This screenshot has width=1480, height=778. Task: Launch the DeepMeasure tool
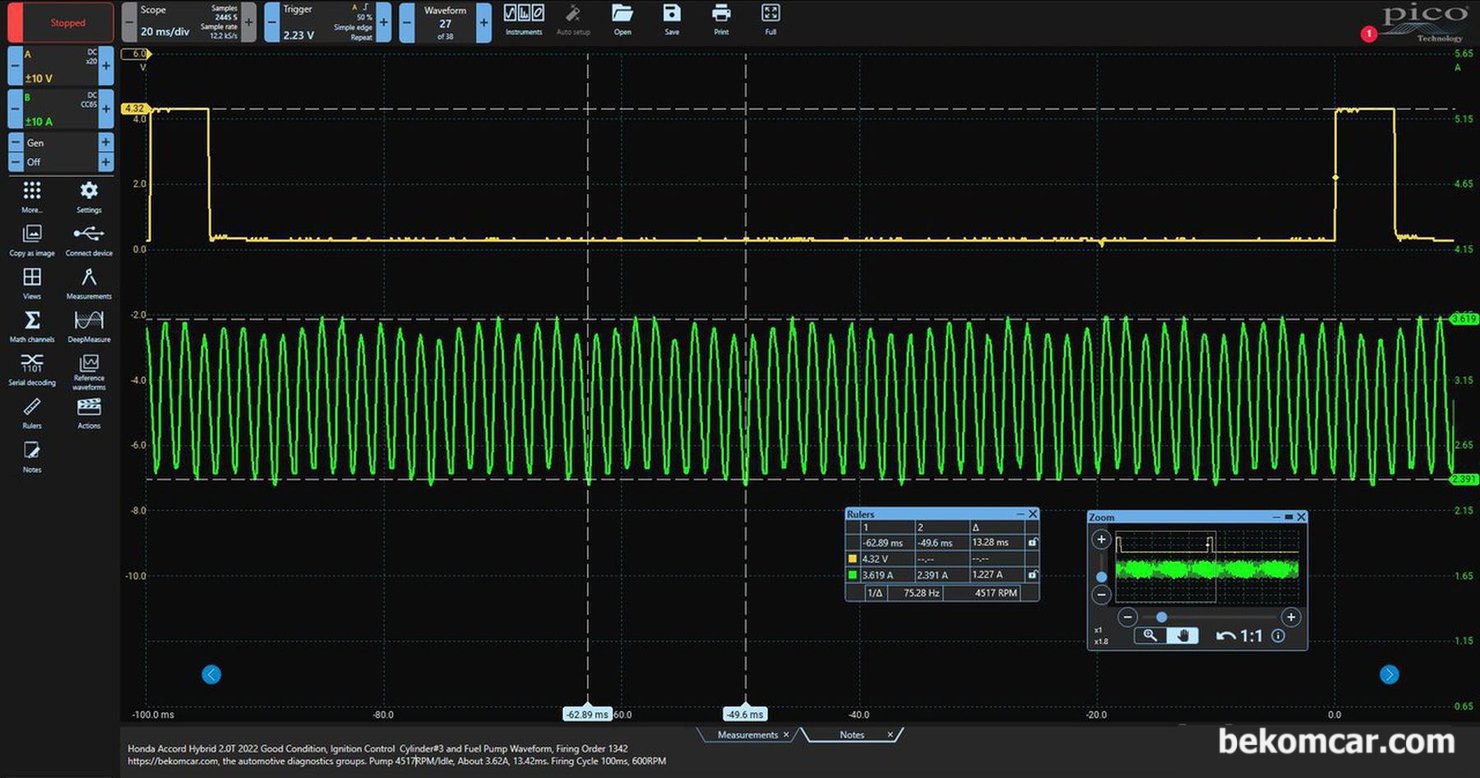(x=89, y=325)
